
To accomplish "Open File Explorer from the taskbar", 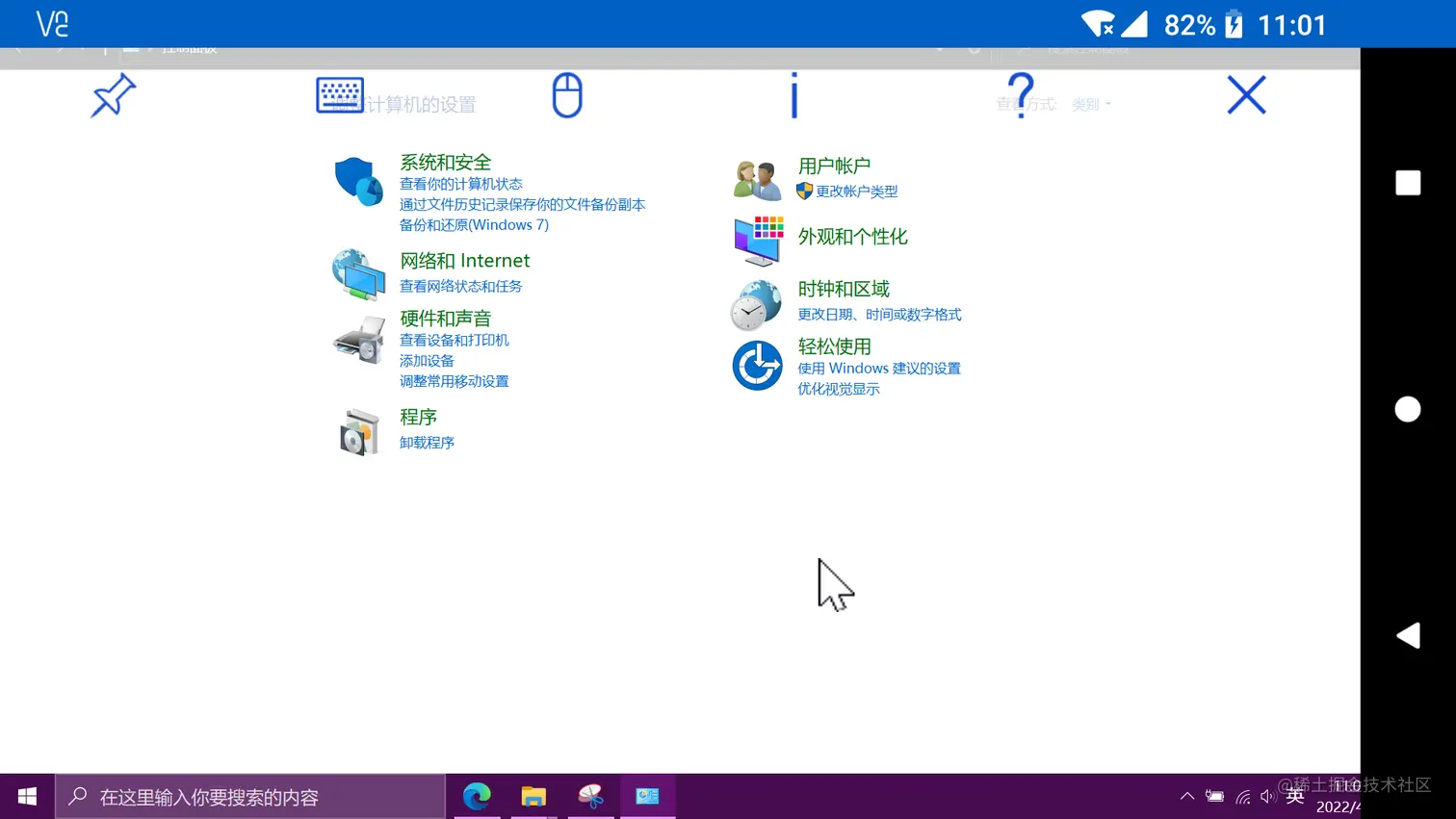I will [x=534, y=796].
